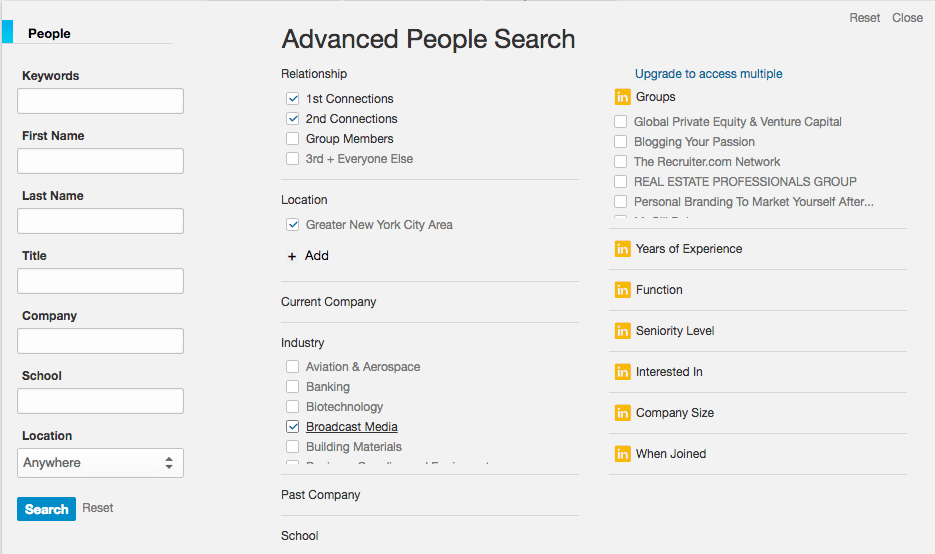Expand the When Joined filter
The image size is (935, 554).
tap(671, 454)
